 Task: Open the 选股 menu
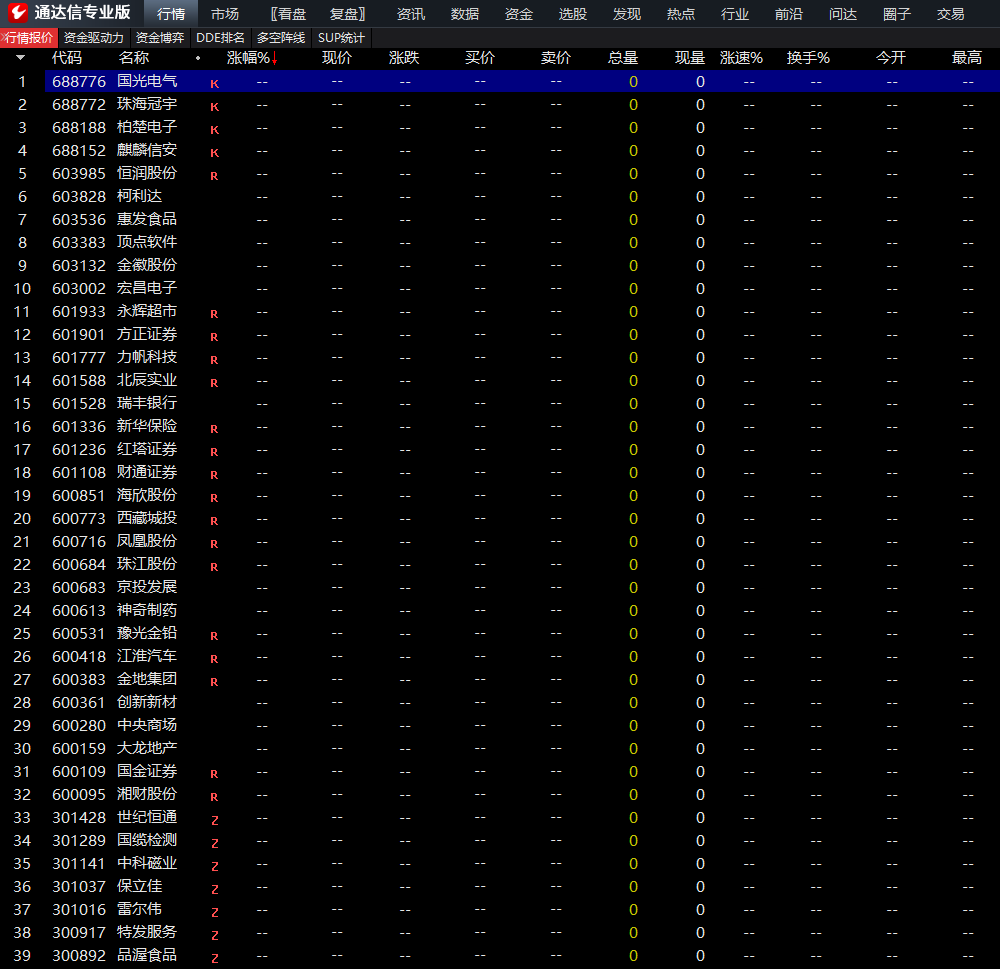573,13
